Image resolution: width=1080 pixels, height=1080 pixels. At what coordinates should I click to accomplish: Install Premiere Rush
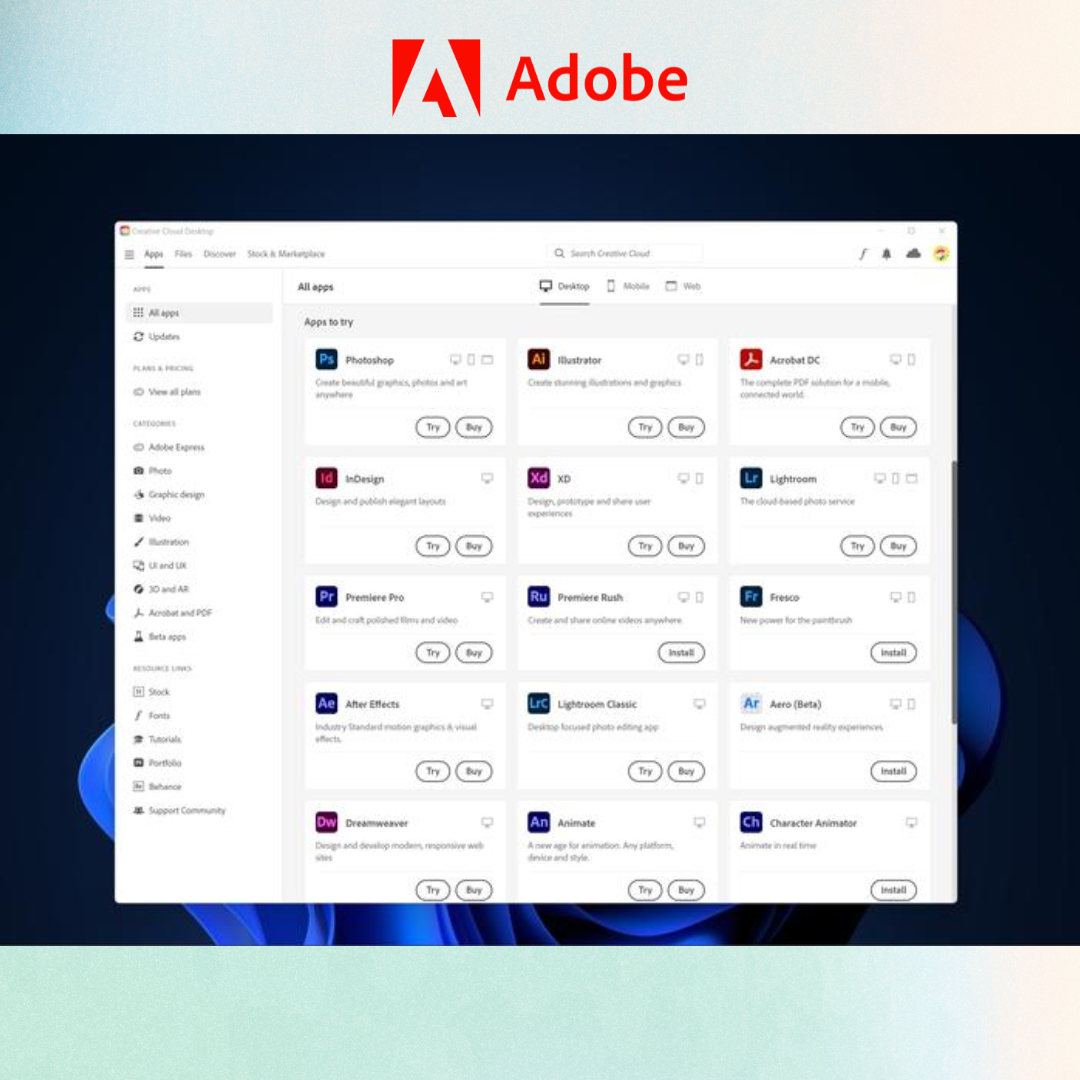pyautogui.click(x=681, y=653)
